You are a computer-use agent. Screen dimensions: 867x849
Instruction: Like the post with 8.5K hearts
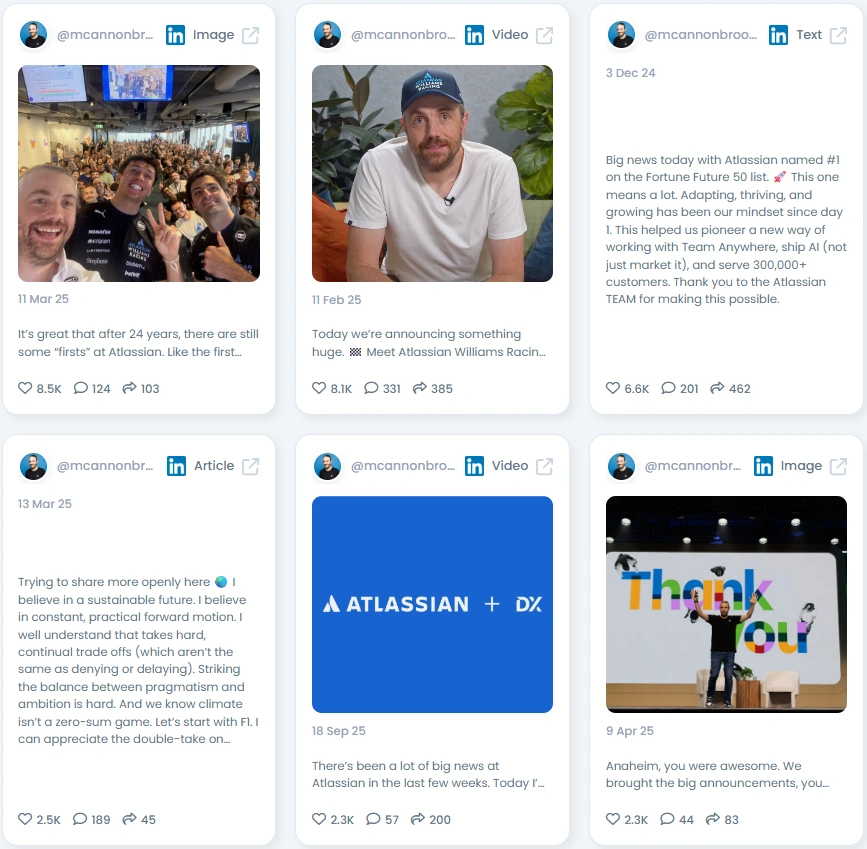coord(25,388)
